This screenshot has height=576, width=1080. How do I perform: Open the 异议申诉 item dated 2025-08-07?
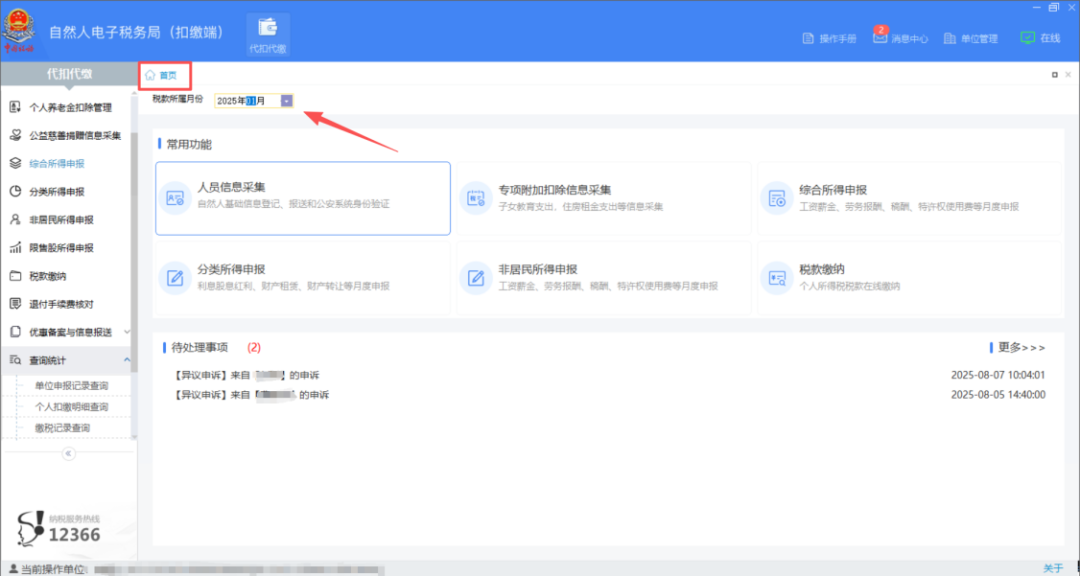click(x=250, y=375)
